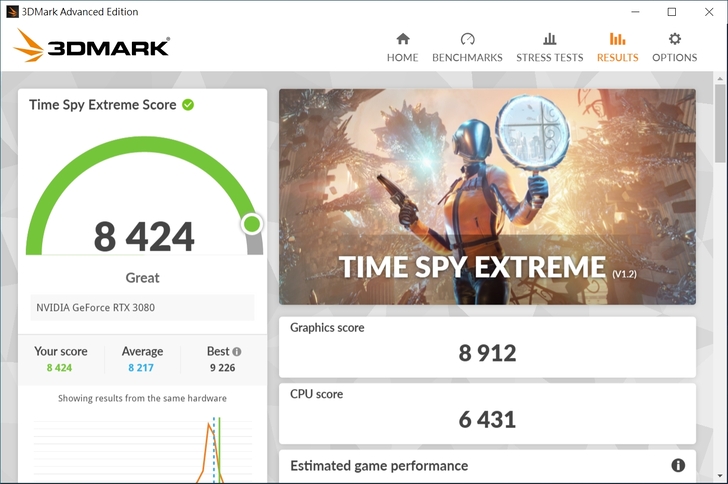The width and height of the screenshot is (728, 484).
Task: Select the Results tab
Action: click(618, 48)
